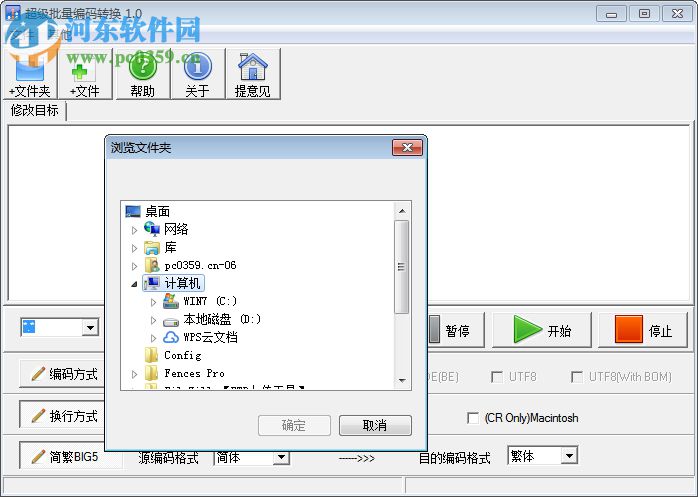This screenshot has width=698, height=497.
Task: Select pc0359.cn-06 user folder
Action: (x=200, y=265)
